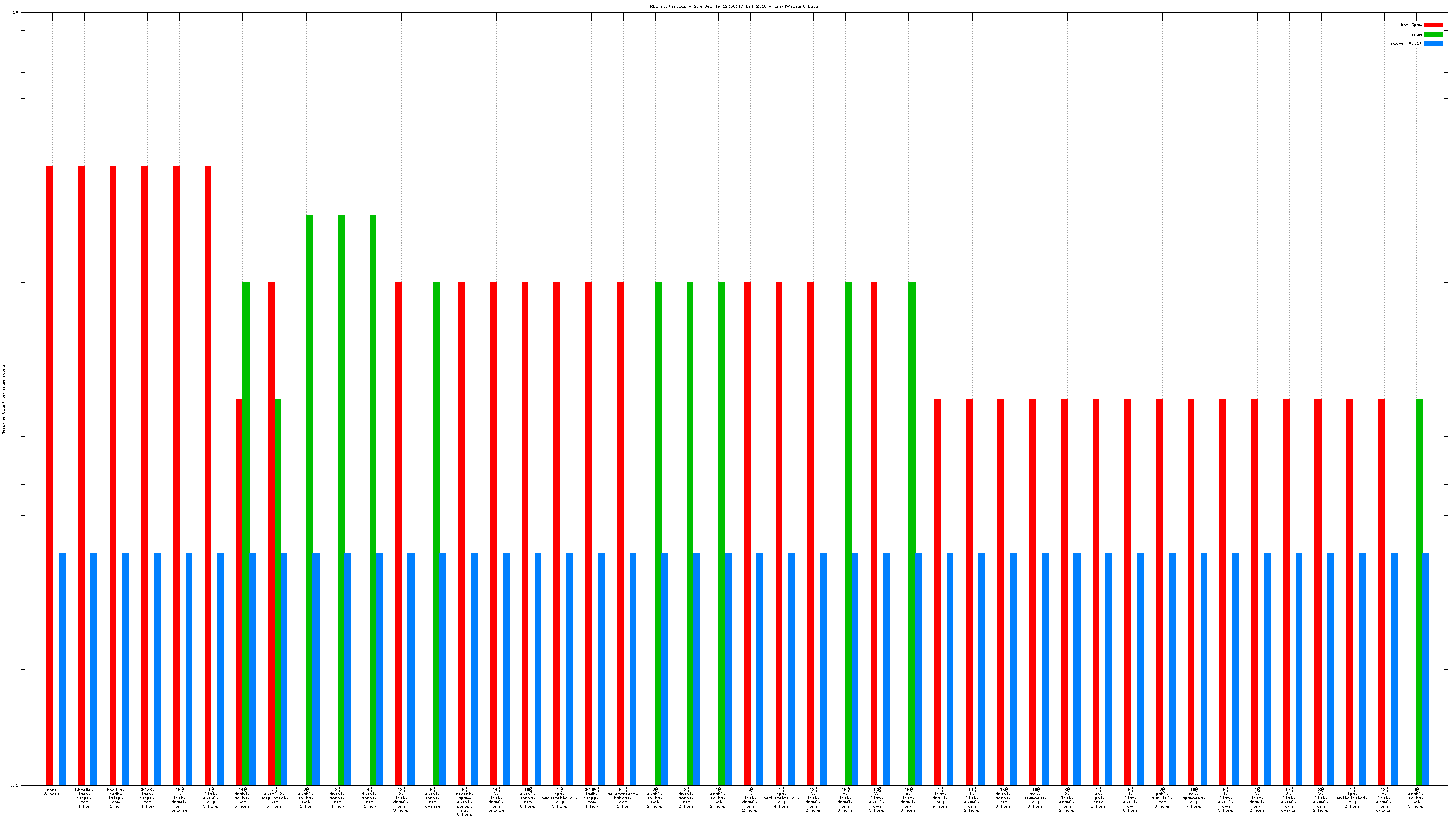This screenshot has width=1456, height=819.
Task: Click the dnsbl-2.uceprotect.net axis label
Action: pos(274,797)
